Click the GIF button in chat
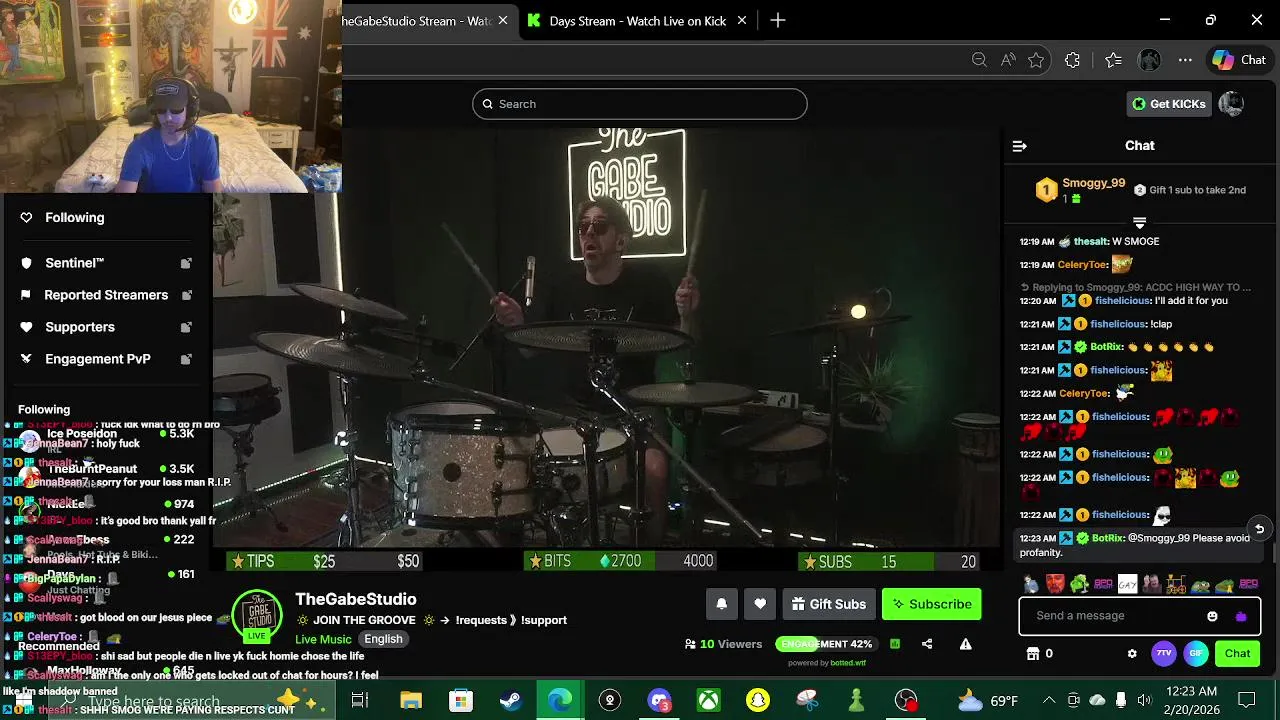Viewport: 1280px width, 720px height. coord(1196,654)
